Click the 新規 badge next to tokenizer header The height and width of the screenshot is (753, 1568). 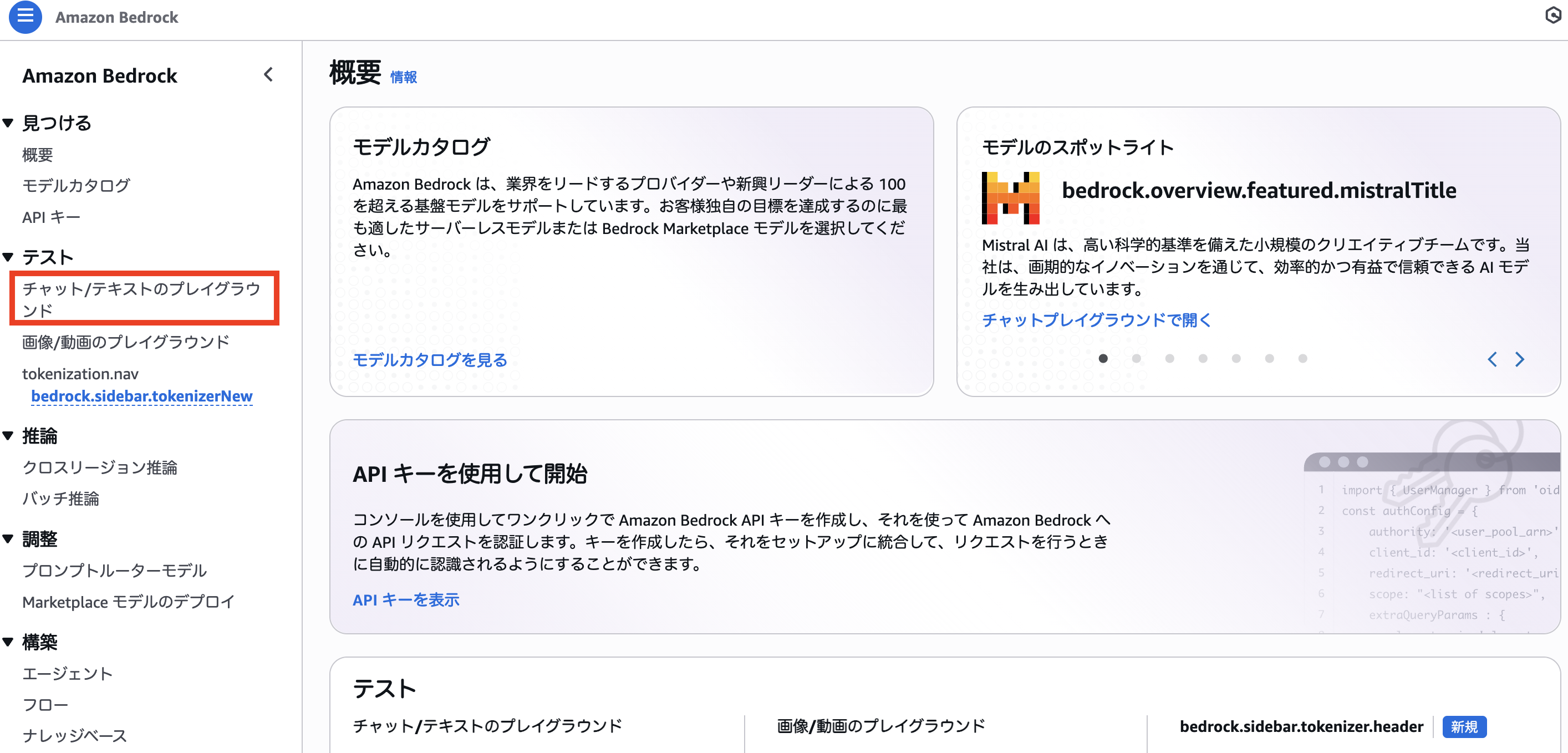click(1464, 727)
